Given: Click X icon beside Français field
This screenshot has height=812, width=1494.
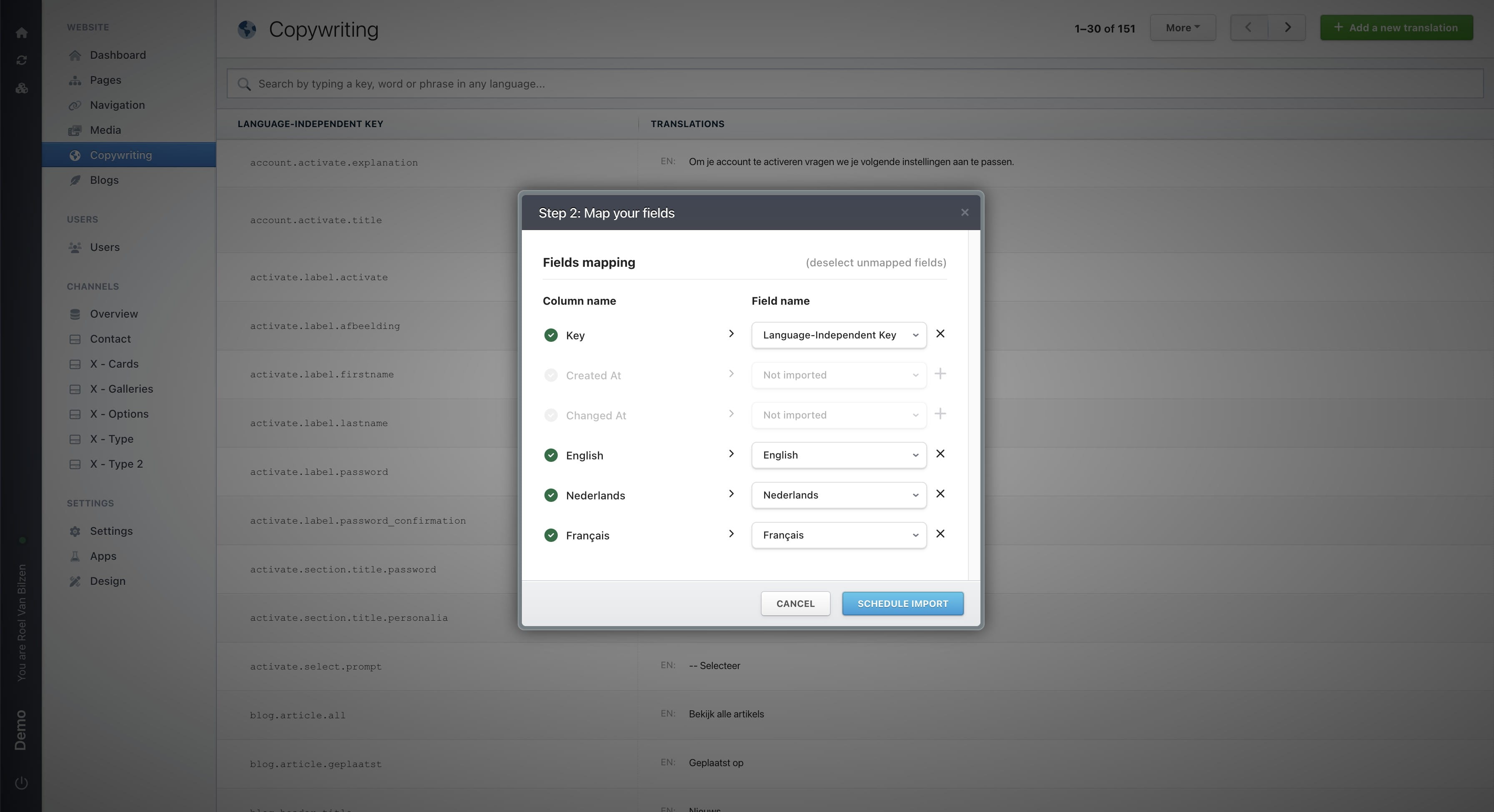Looking at the screenshot, I should pos(940,534).
